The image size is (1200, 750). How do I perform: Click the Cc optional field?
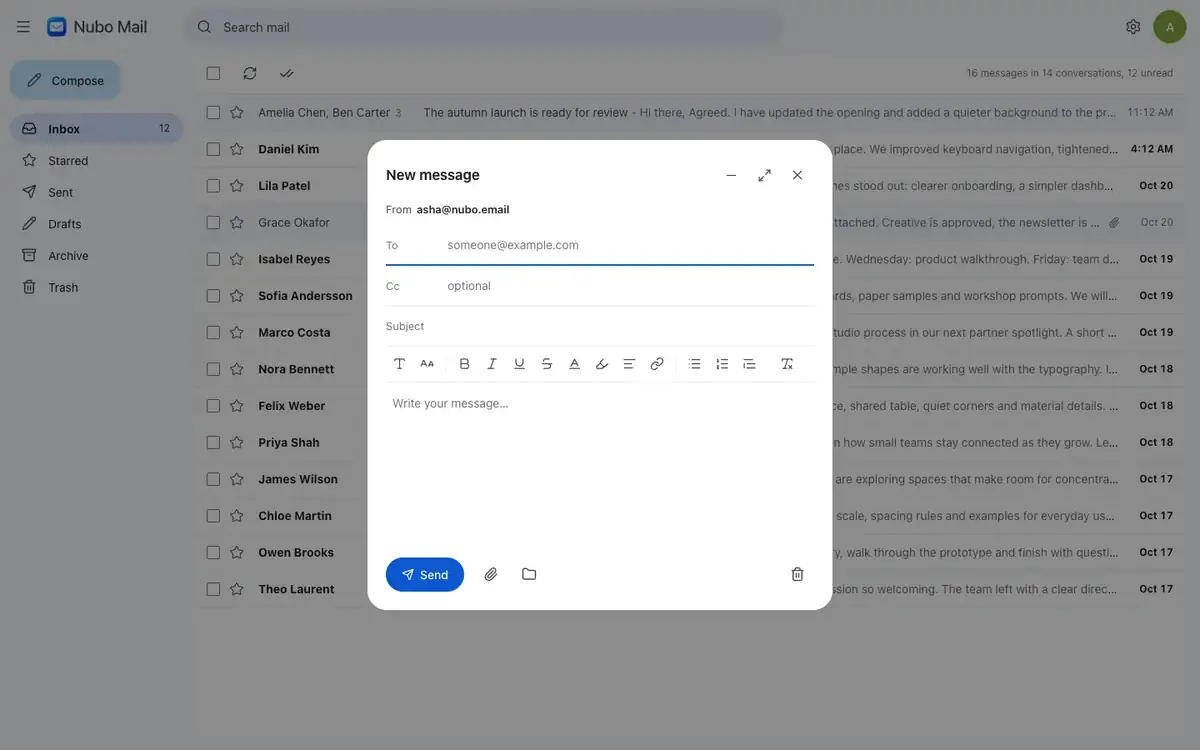[630, 286]
